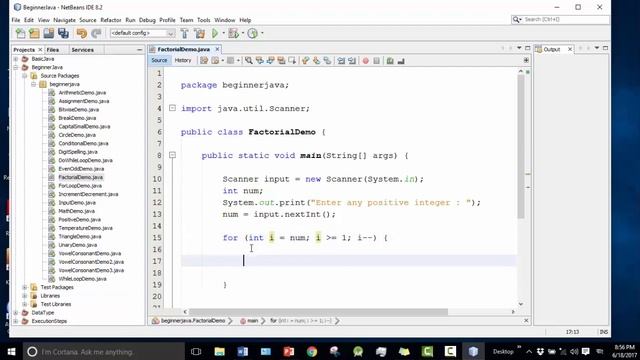Collapse the beginnerjava package node
640x360 pixels.
pyautogui.click(x=34, y=84)
